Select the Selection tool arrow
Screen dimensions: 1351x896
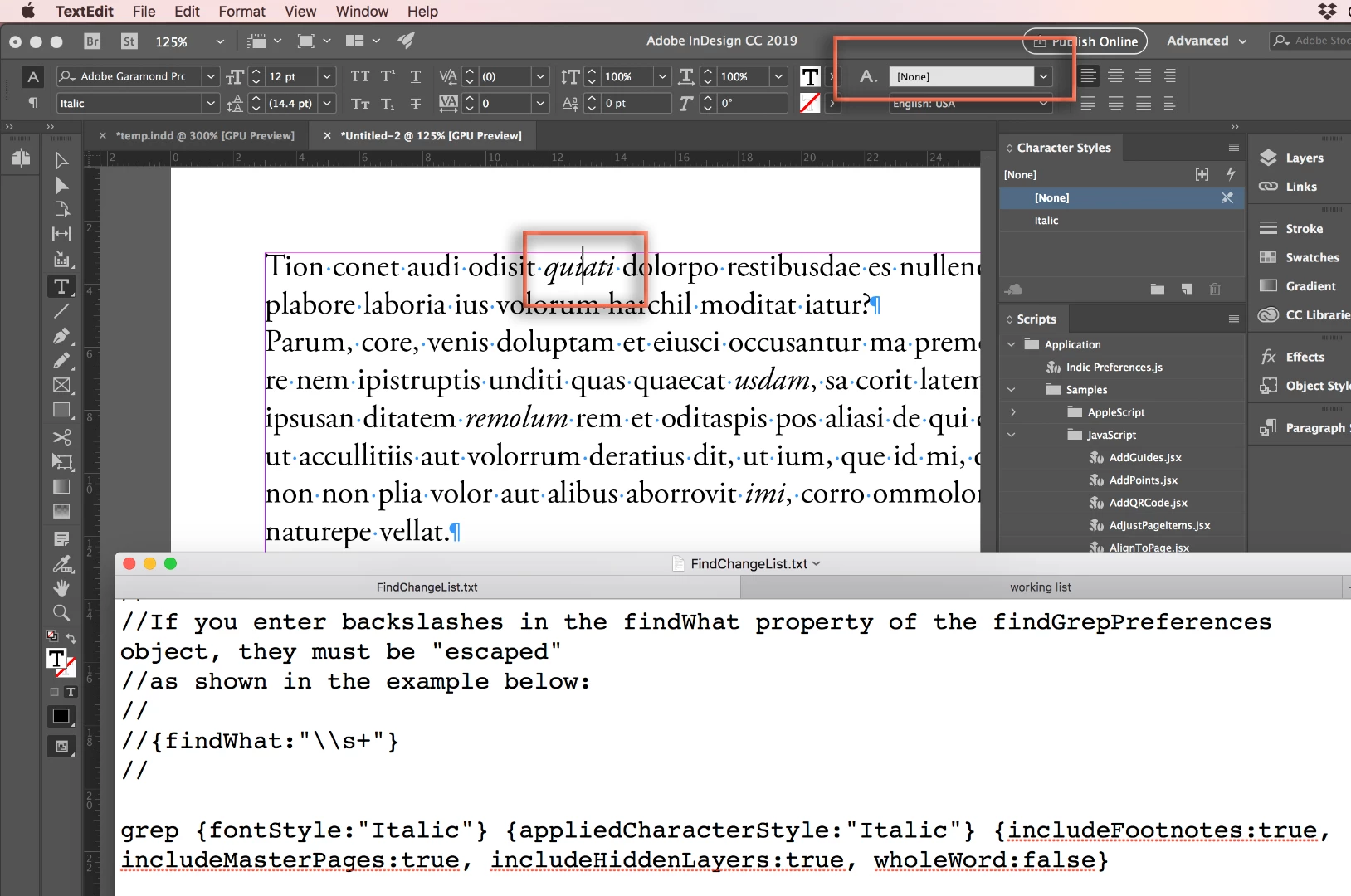point(61,160)
